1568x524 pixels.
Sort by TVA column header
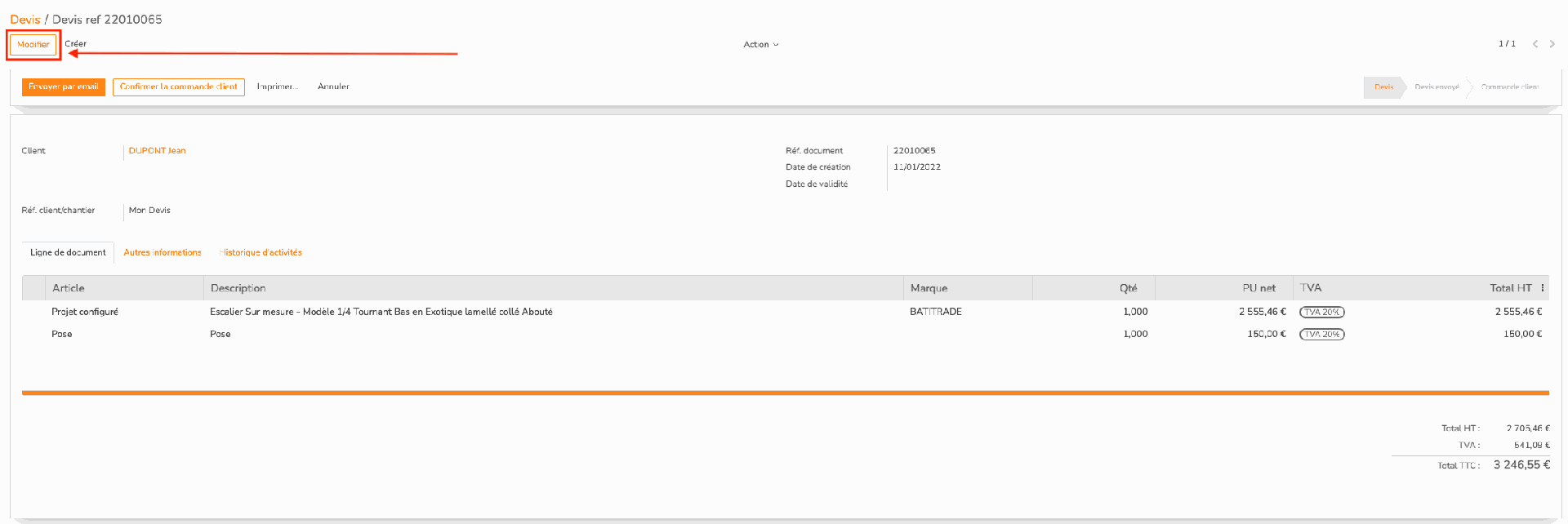1311,288
